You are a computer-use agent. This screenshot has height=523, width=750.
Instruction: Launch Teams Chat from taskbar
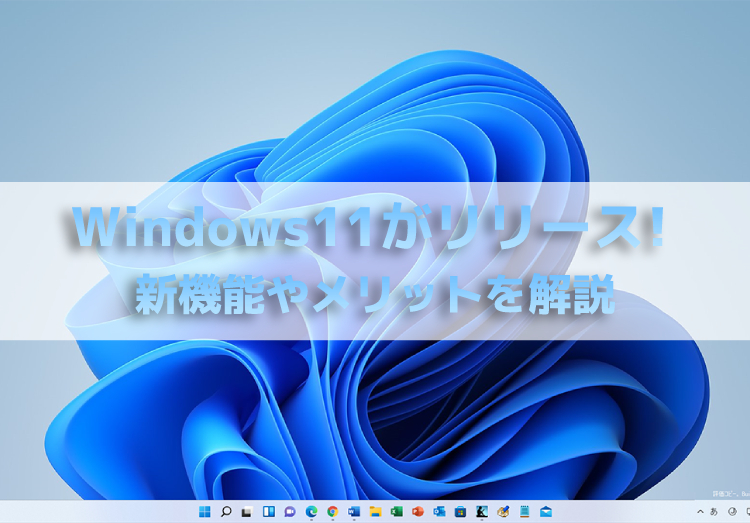289,512
